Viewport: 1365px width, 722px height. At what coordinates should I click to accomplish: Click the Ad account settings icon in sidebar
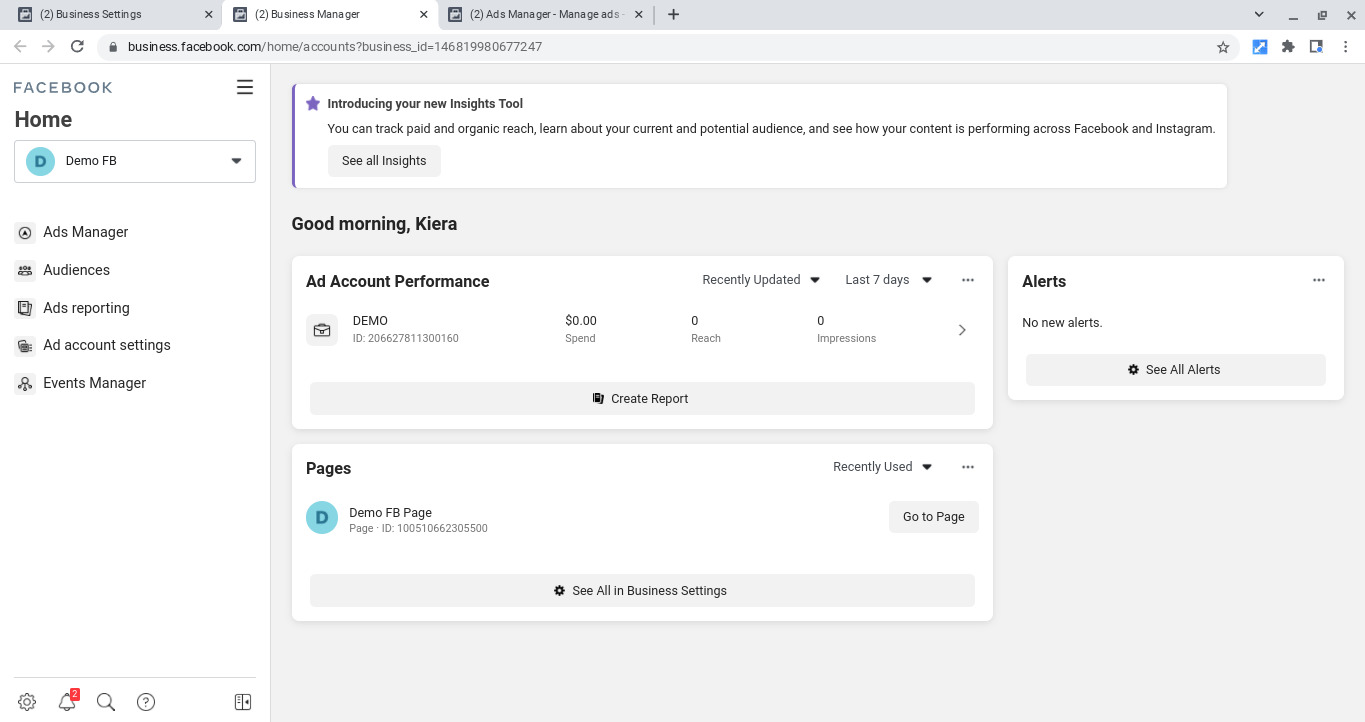(x=25, y=346)
